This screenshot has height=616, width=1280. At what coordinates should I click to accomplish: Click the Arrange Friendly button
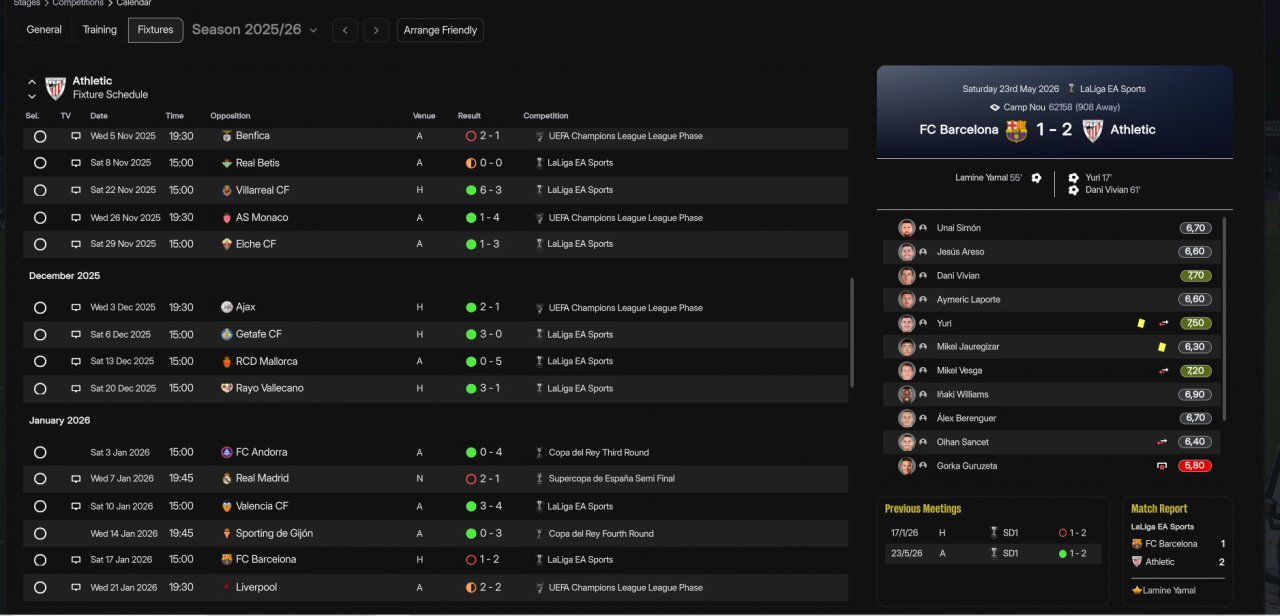pyautogui.click(x=440, y=30)
